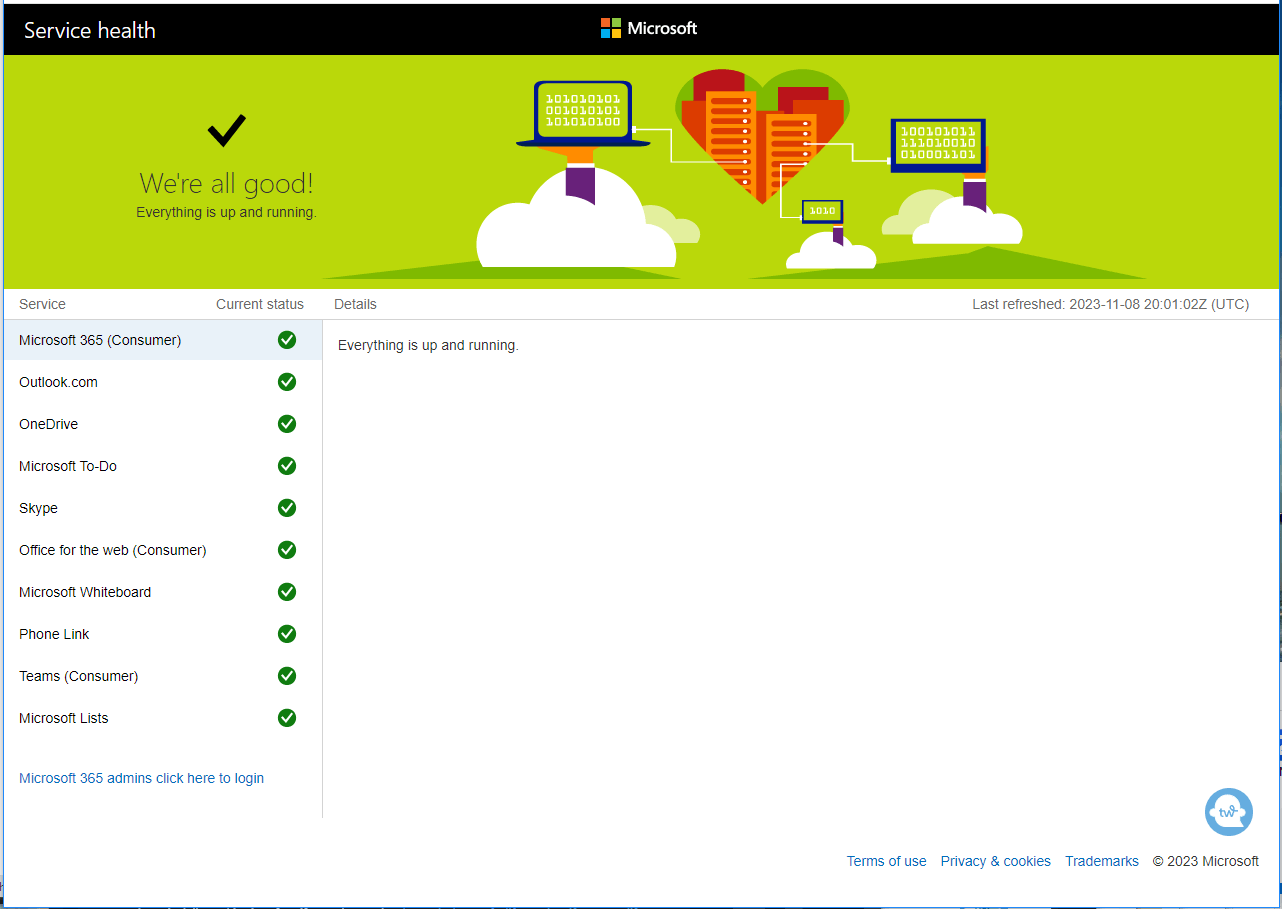
Task: Click green status check for Microsoft Whiteboard
Action: pos(287,592)
